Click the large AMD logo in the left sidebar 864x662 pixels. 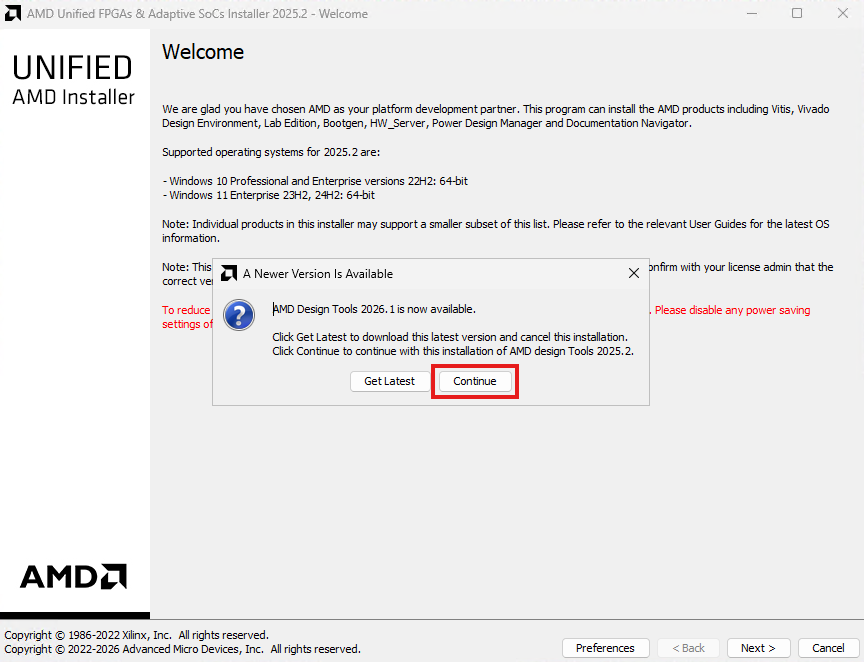click(x=73, y=577)
